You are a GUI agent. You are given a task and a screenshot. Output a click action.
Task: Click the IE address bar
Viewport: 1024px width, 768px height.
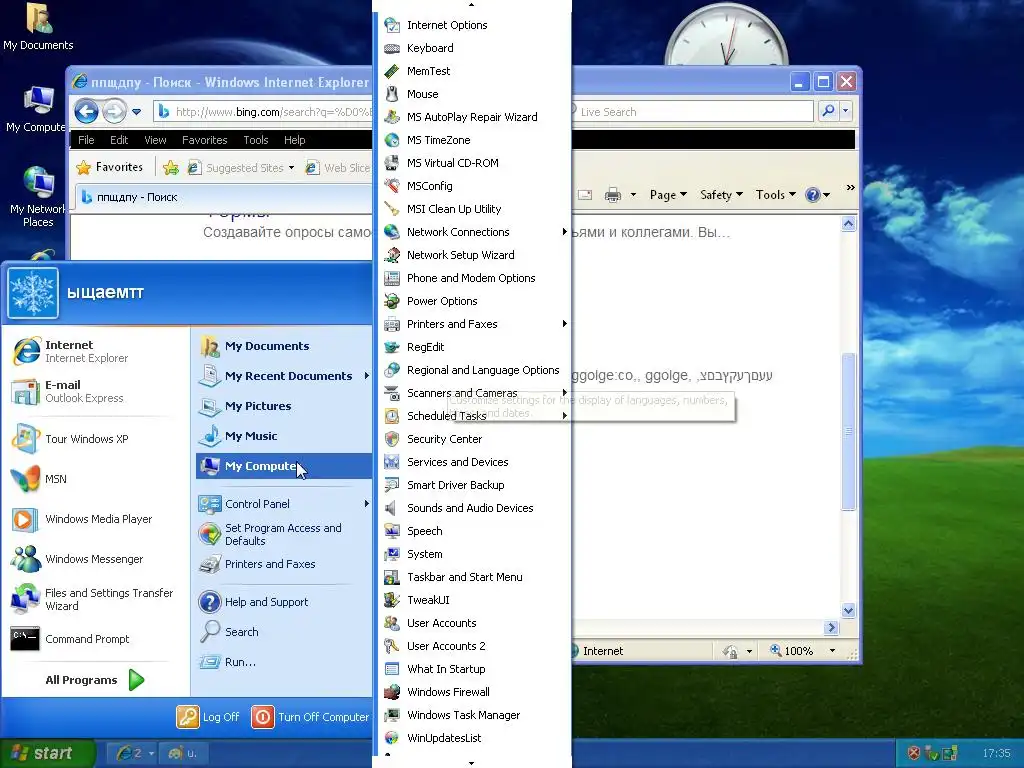[263, 112]
